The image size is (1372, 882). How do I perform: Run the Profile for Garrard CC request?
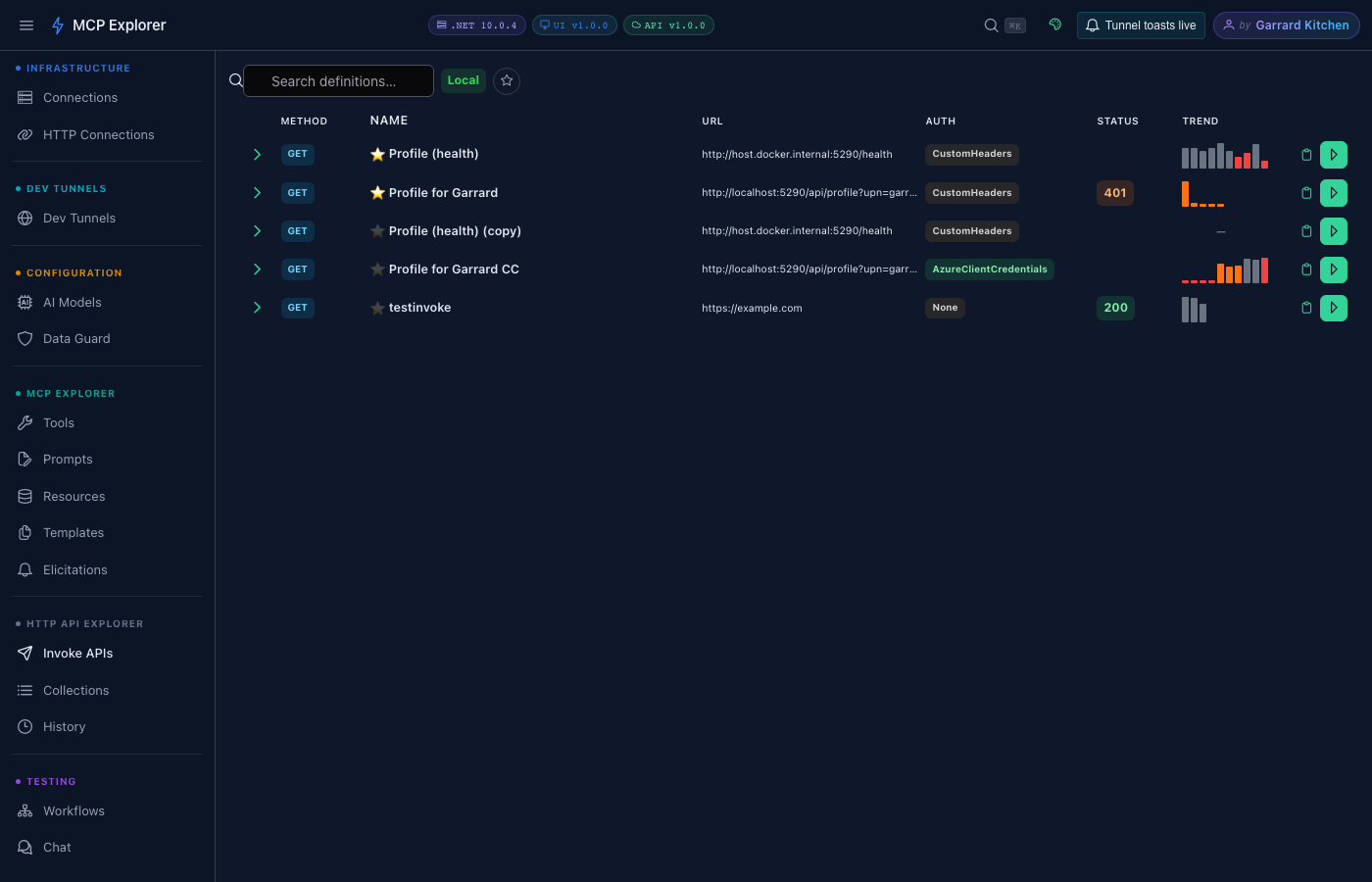click(1334, 269)
